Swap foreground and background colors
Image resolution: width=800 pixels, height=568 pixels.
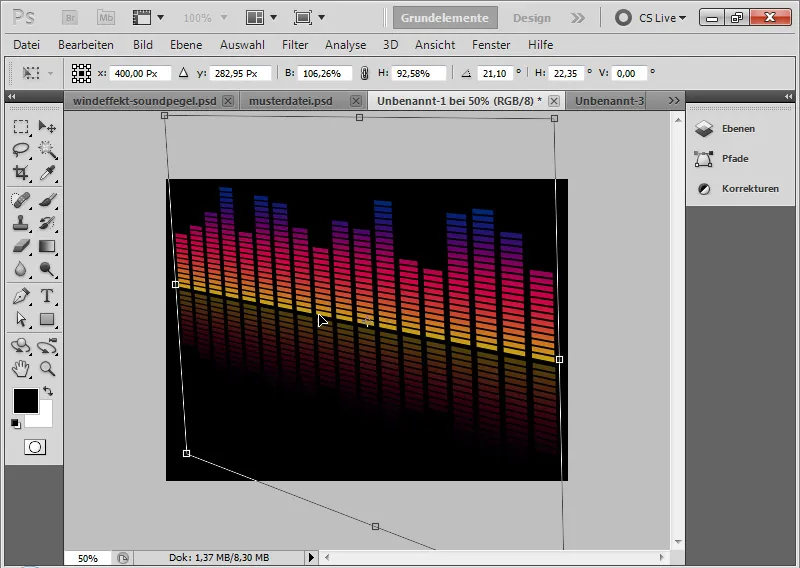pyautogui.click(x=48, y=391)
